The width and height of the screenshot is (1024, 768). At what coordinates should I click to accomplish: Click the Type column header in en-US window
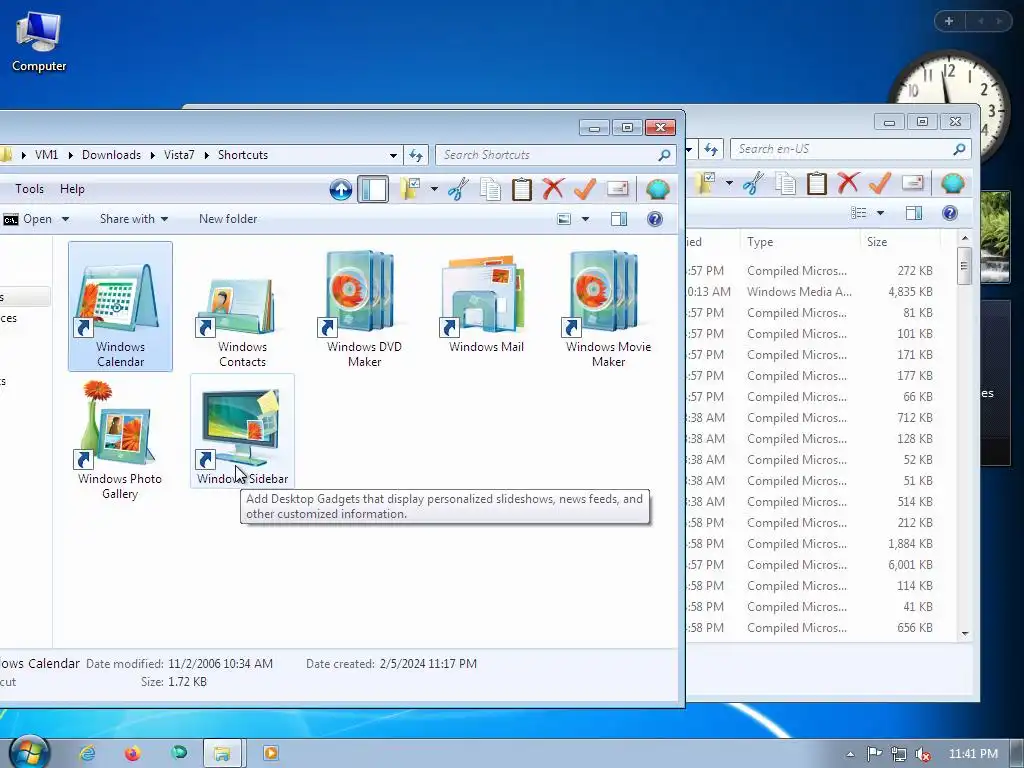coord(800,242)
